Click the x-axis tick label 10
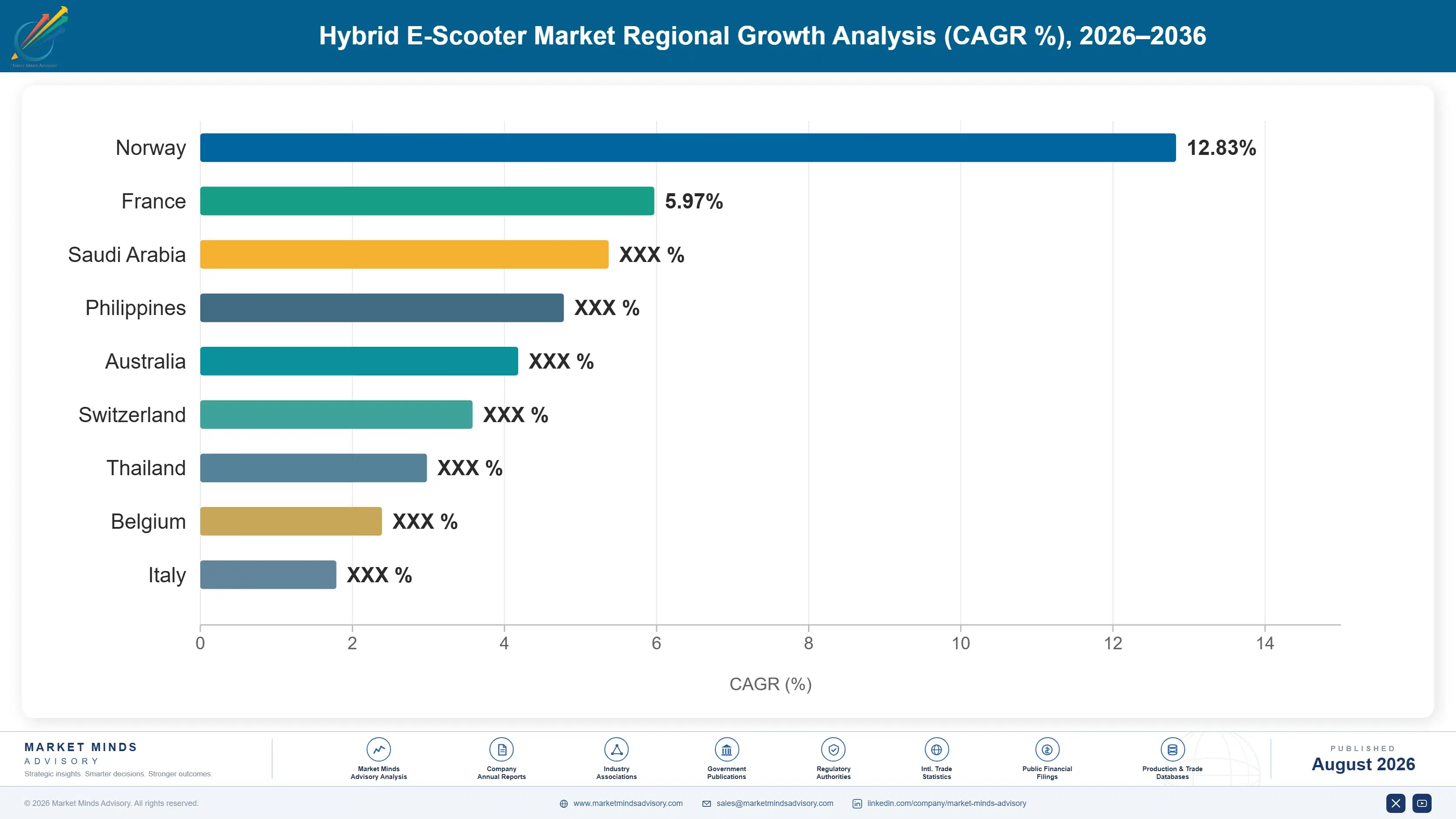Viewport: 1456px width, 819px height. [x=961, y=643]
